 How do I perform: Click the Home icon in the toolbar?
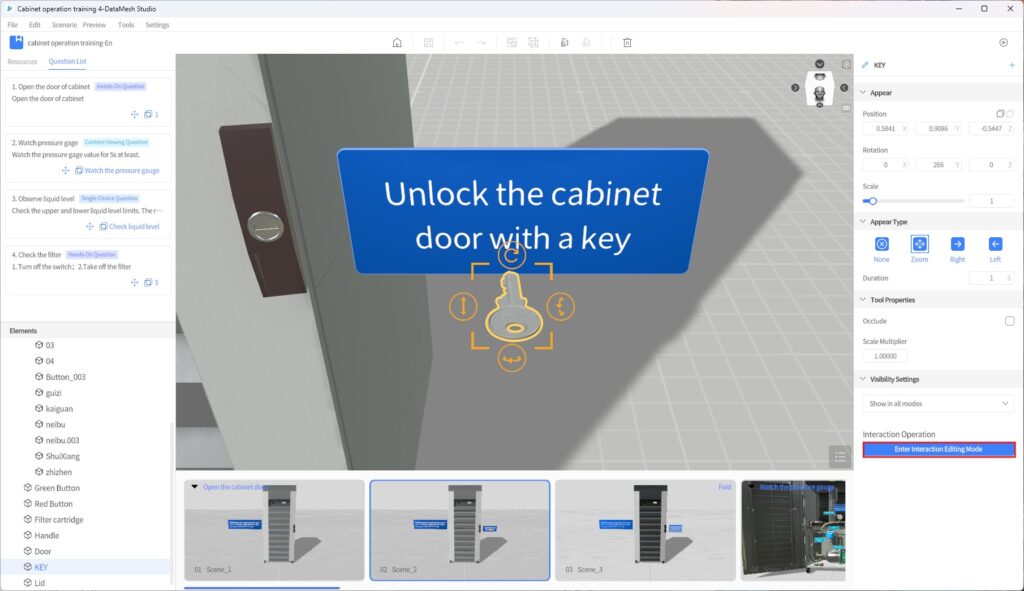click(397, 42)
